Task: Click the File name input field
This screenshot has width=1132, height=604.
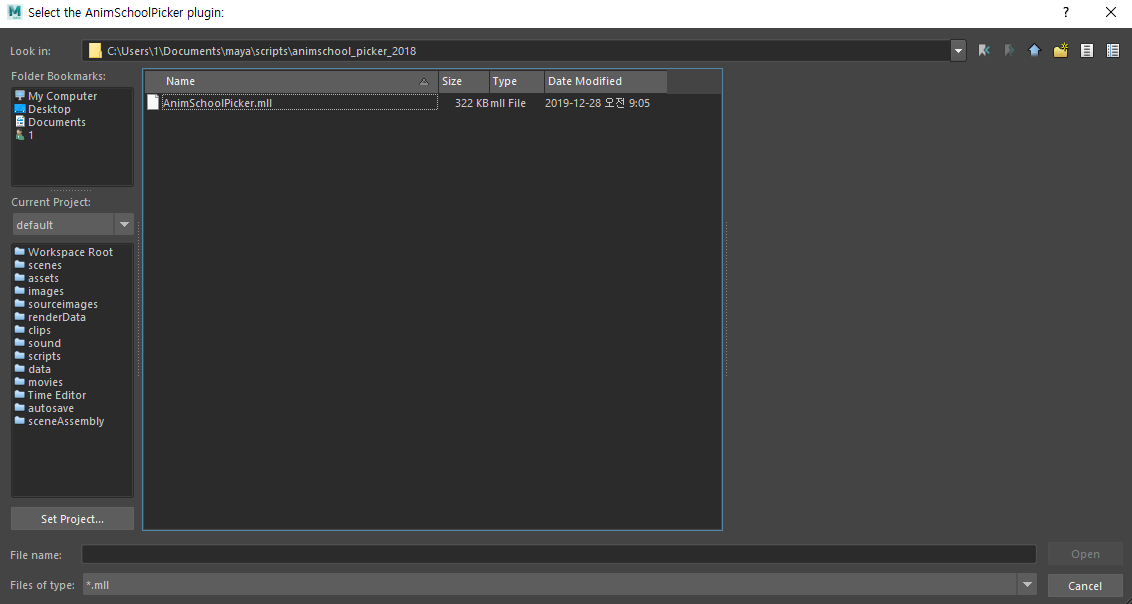Action: (559, 554)
